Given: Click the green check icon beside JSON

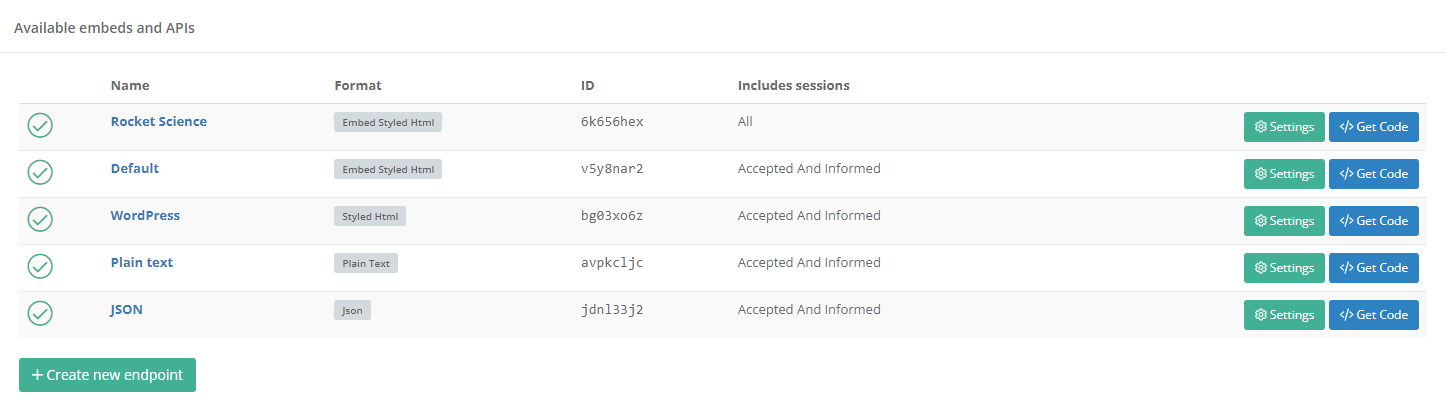Looking at the screenshot, I should (40, 314).
